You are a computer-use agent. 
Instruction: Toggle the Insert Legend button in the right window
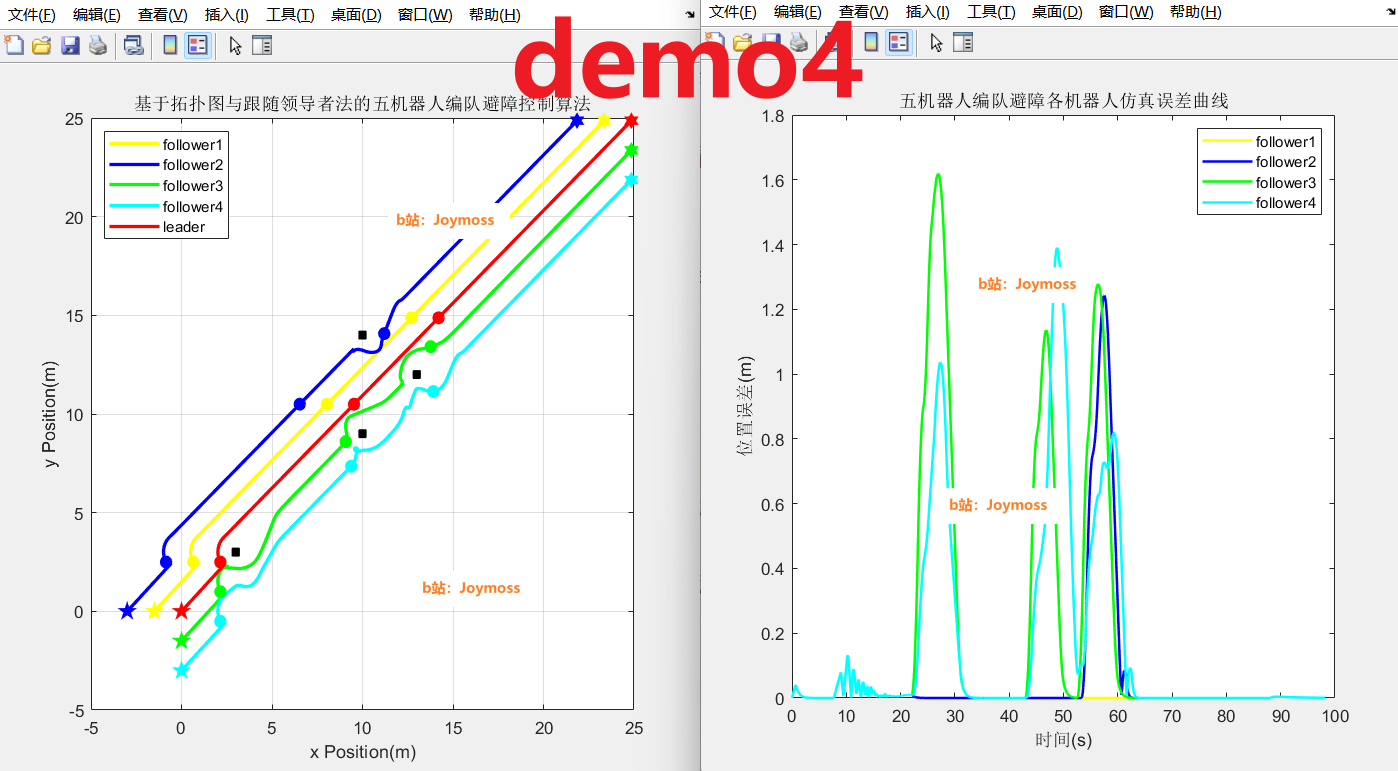898,42
